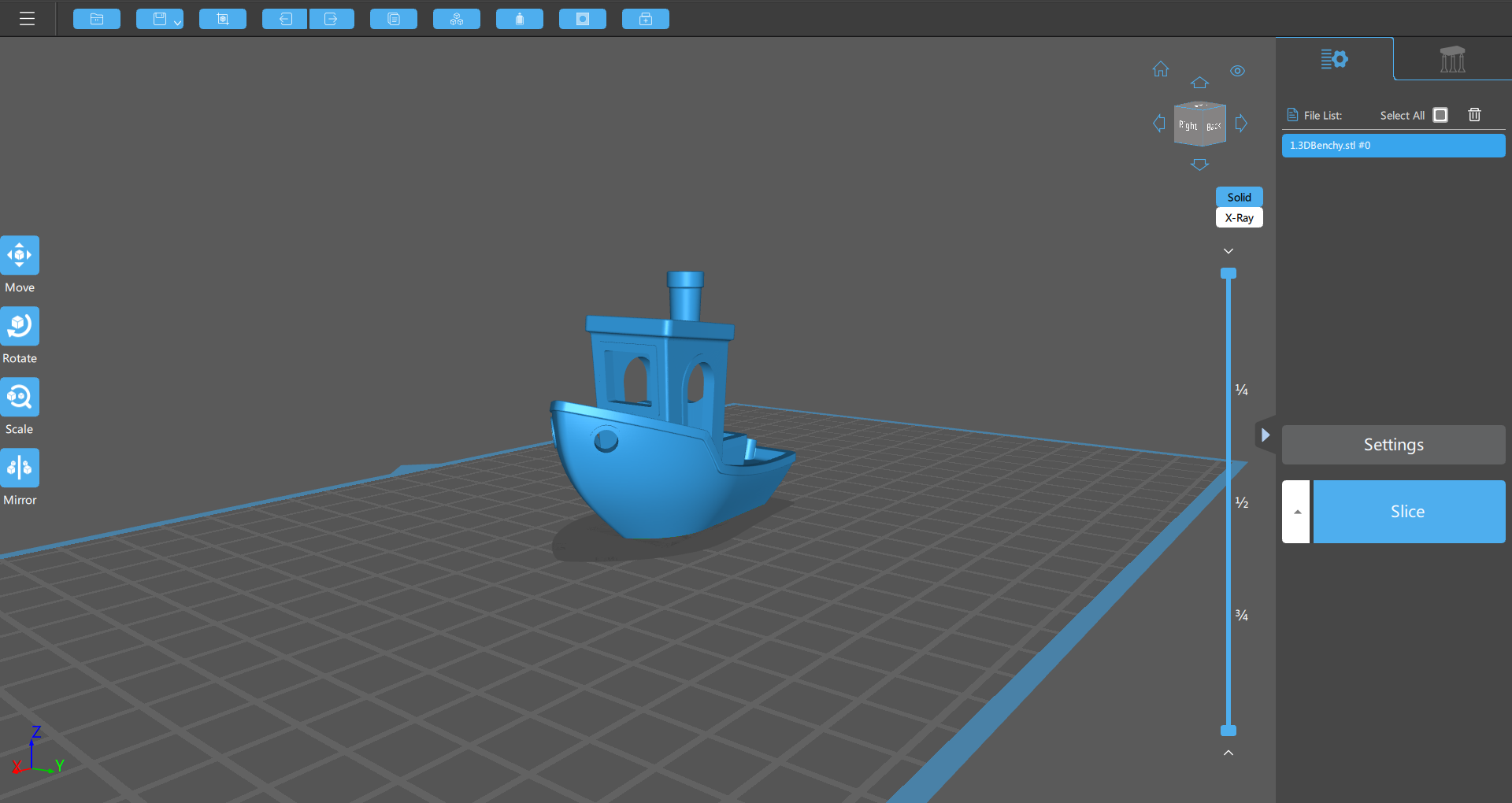Image resolution: width=1512 pixels, height=803 pixels.
Task: Click the undo left-arrow toolbar icon
Action: [285, 19]
